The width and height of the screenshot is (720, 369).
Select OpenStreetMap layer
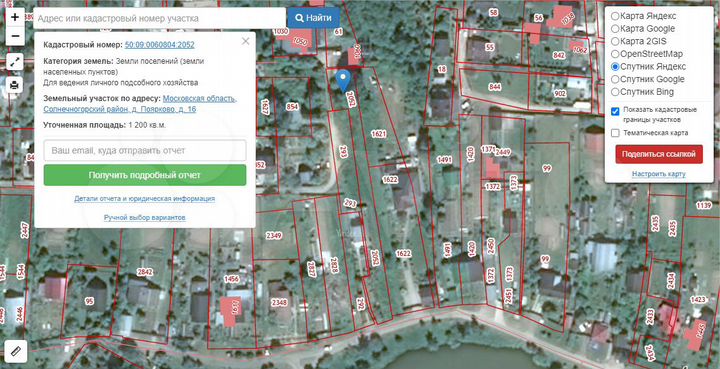[x=647, y=54]
